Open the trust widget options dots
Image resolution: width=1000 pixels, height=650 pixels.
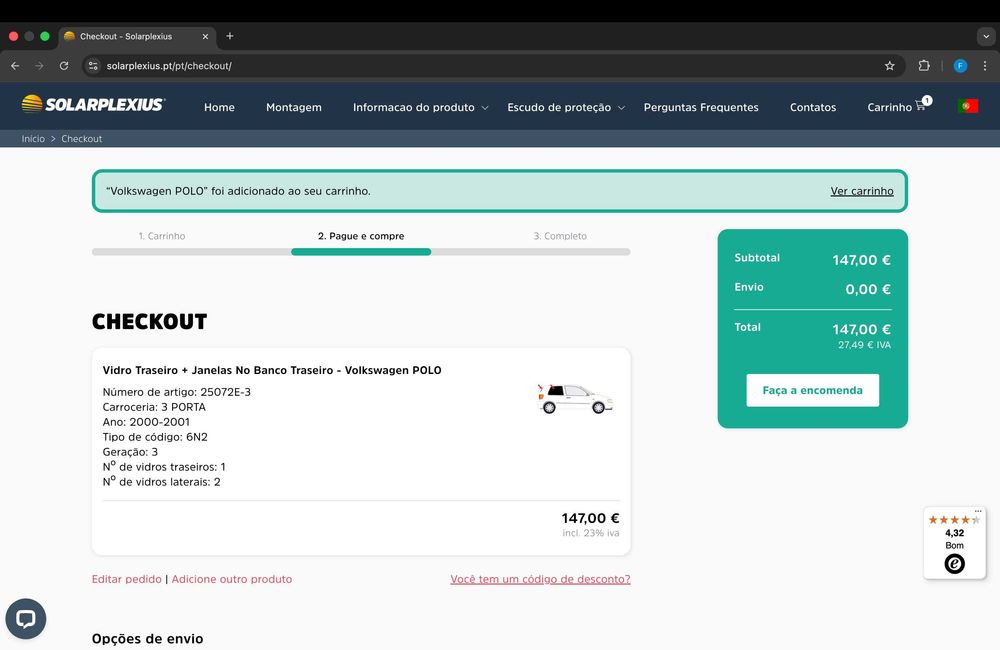978,511
